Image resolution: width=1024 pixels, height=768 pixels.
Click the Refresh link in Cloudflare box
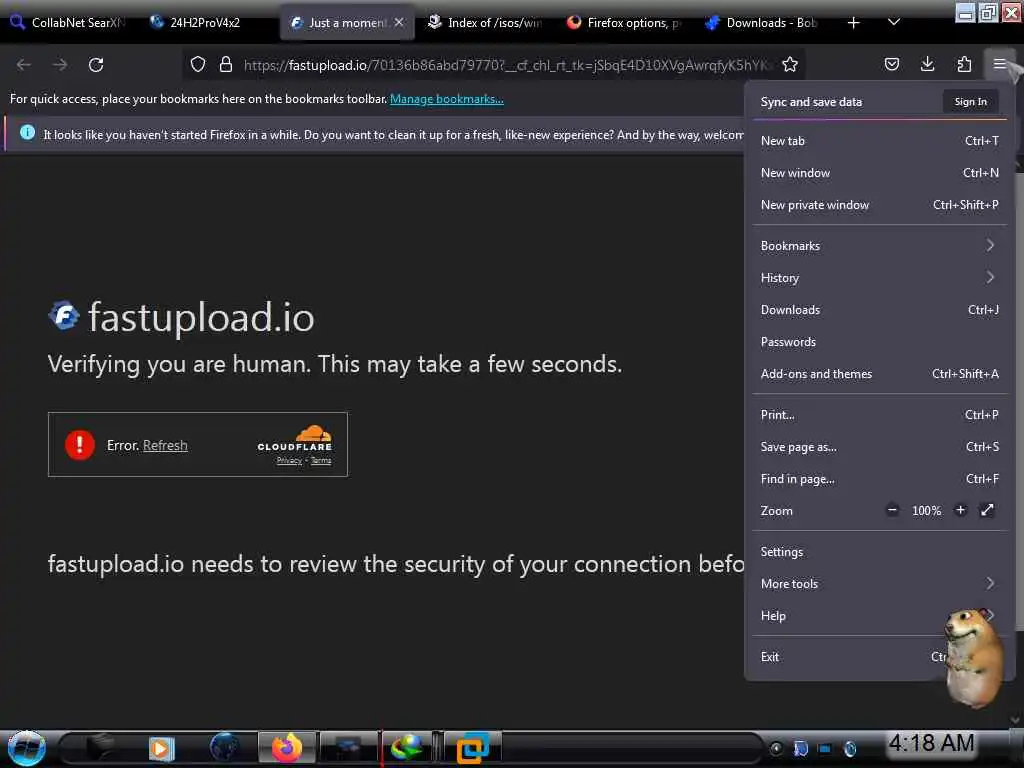165,445
